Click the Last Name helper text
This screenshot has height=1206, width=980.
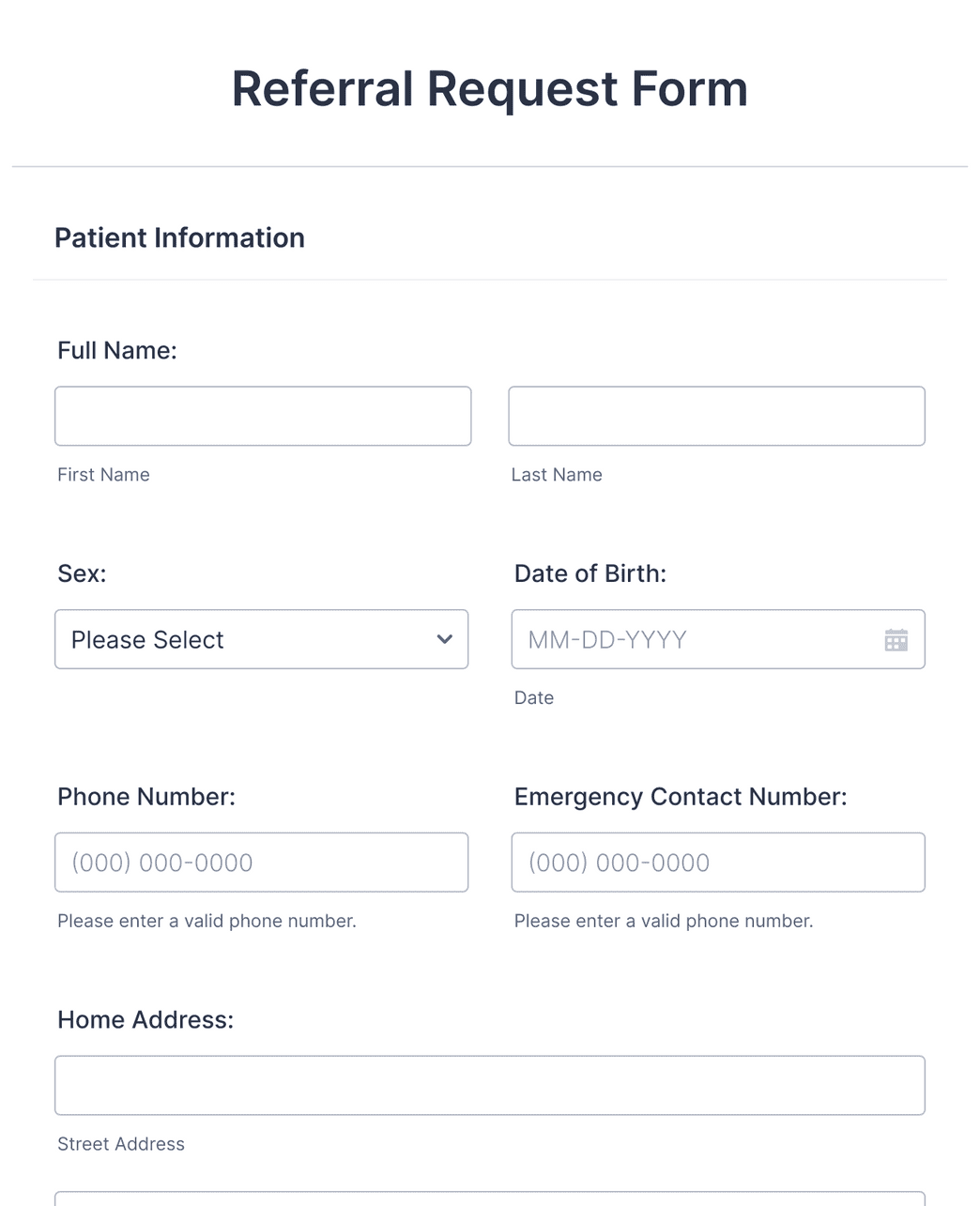(557, 475)
